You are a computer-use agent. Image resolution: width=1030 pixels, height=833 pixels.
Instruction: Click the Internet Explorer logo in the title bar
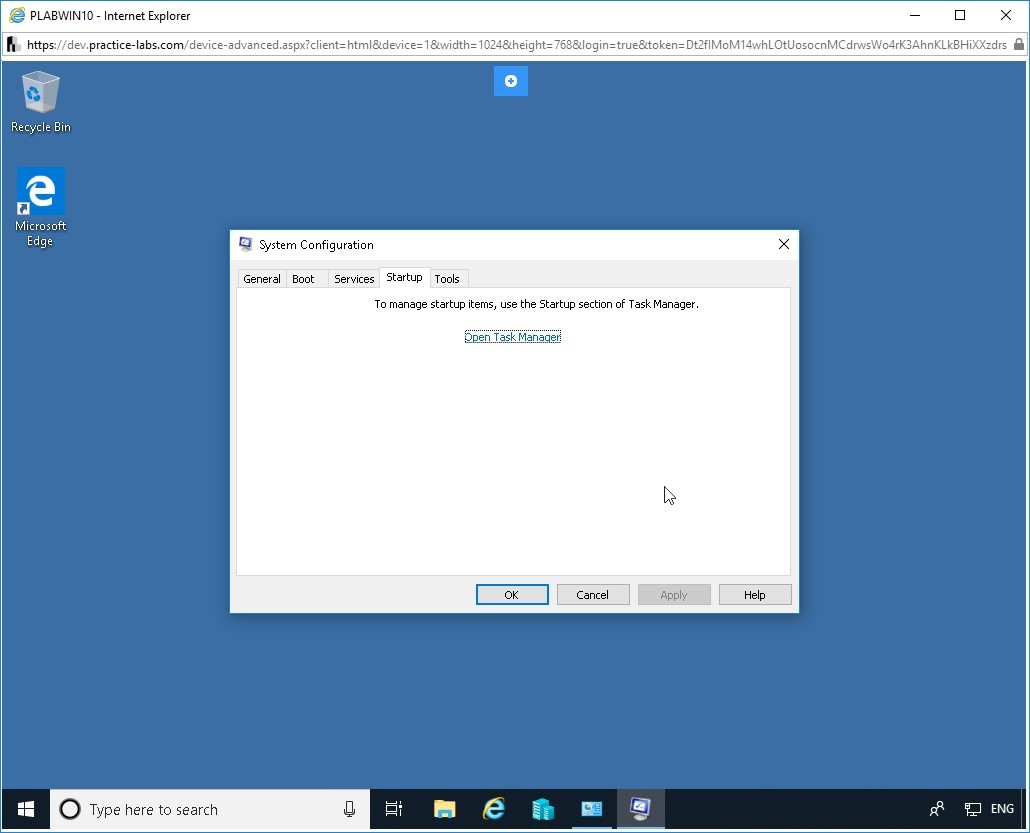(17, 15)
